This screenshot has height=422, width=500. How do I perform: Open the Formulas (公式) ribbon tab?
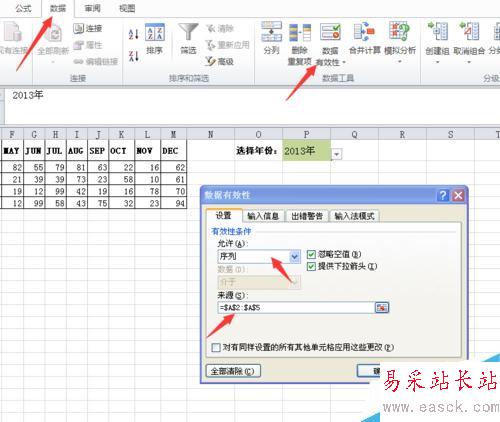23,8
